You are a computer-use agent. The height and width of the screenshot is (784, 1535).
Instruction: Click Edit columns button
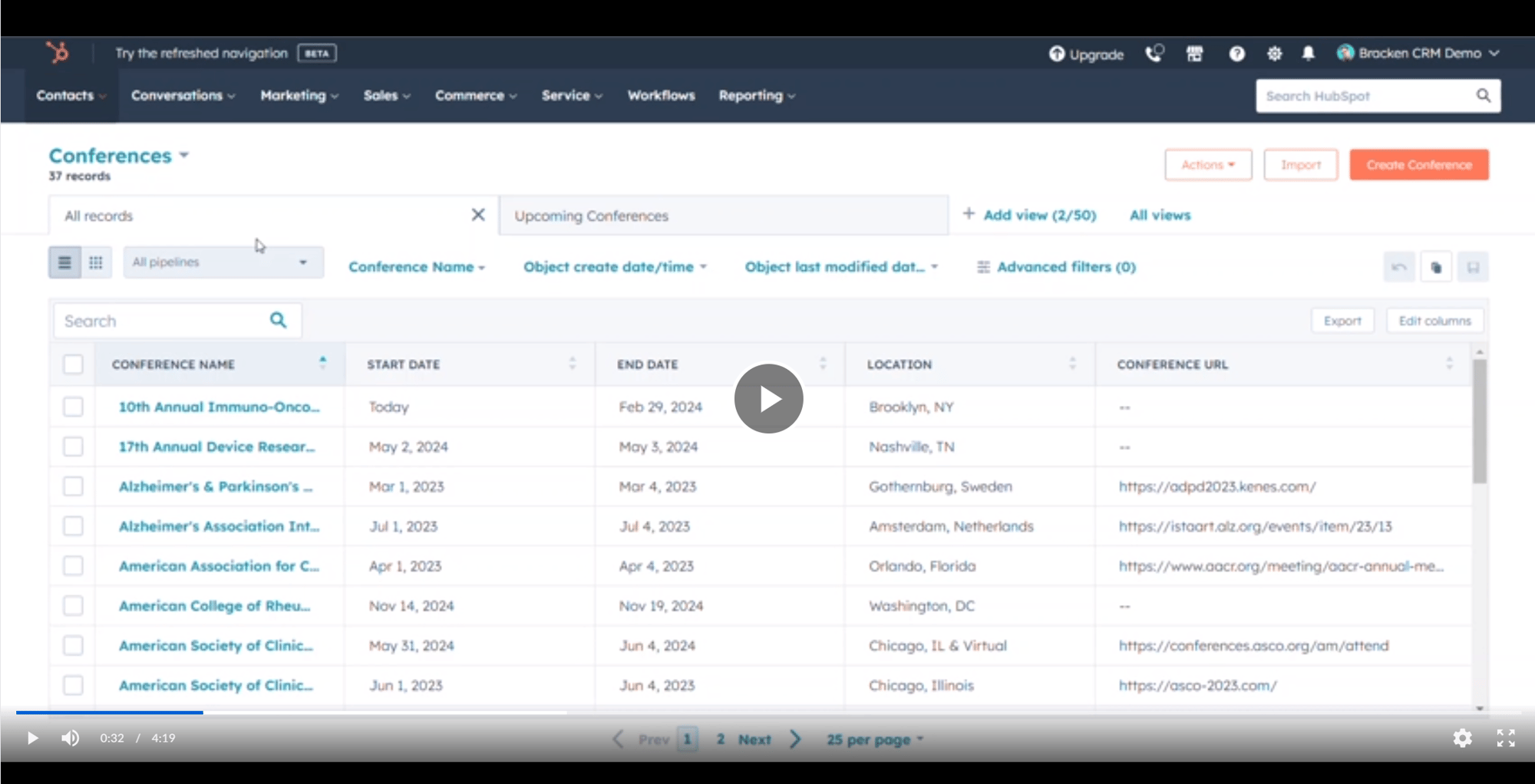(x=1434, y=321)
